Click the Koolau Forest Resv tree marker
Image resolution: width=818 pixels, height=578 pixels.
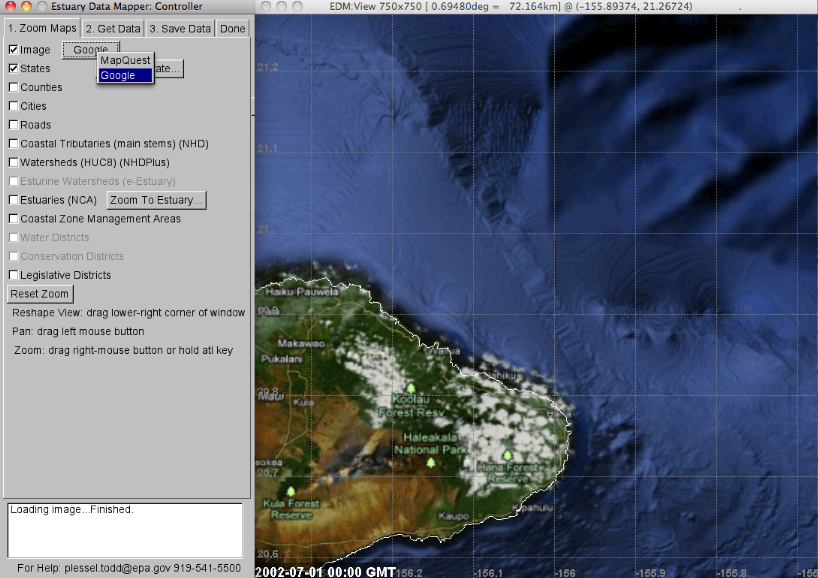pos(411,387)
